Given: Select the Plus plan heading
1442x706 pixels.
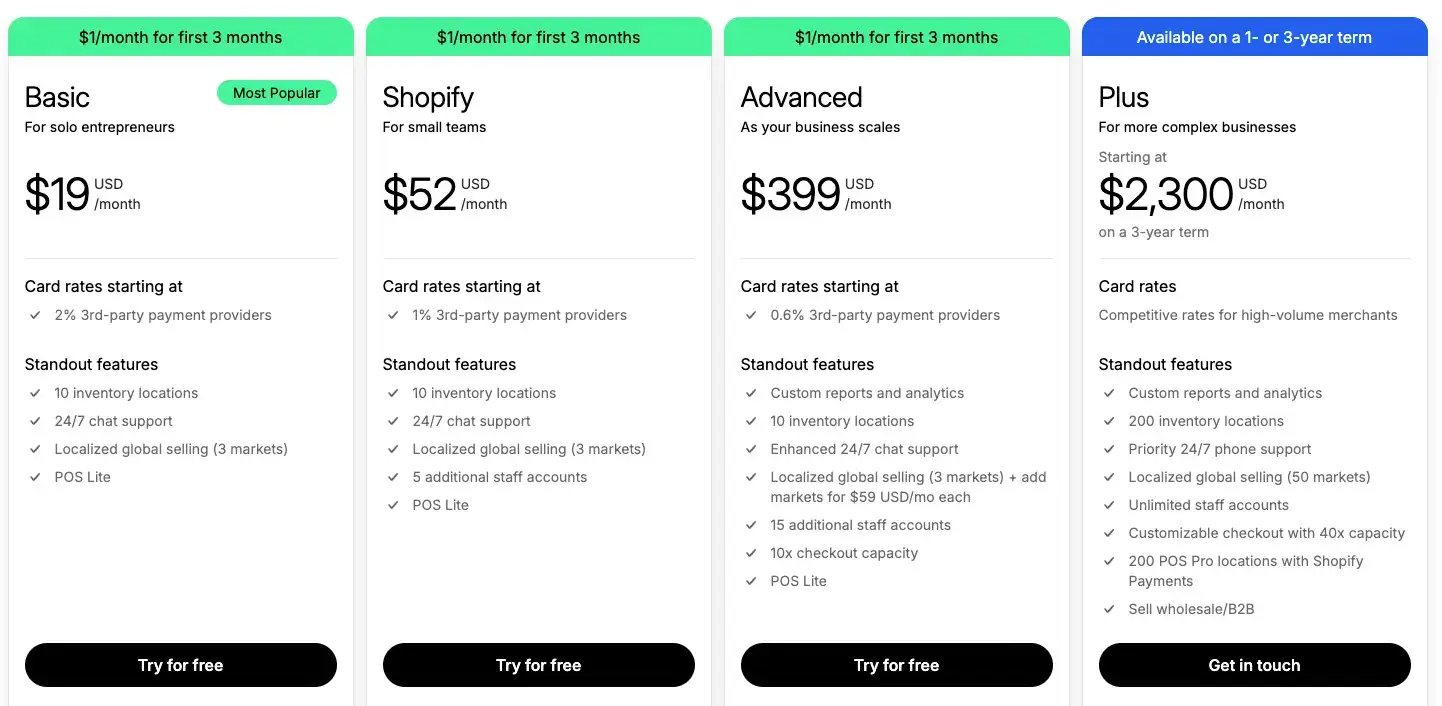Looking at the screenshot, I should [1122, 97].
